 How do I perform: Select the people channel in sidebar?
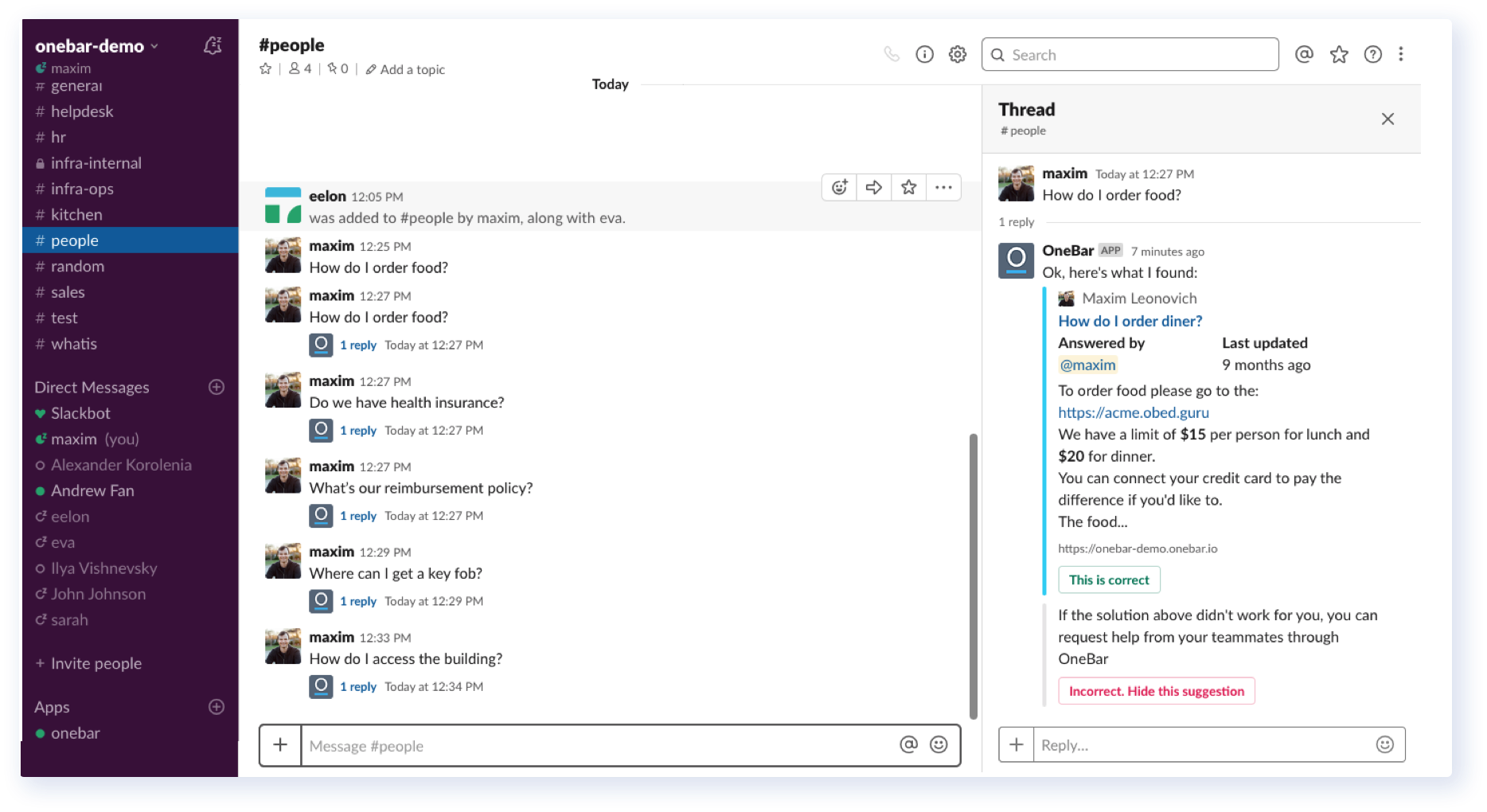[x=130, y=240]
